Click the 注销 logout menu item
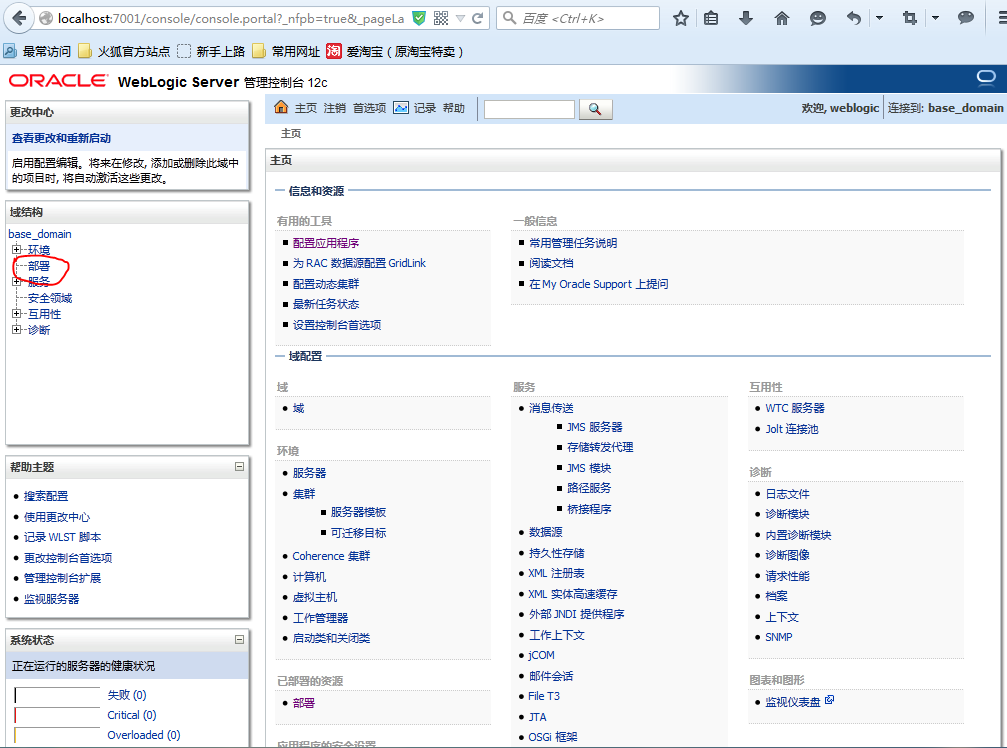The height and width of the screenshot is (748, 1007). click(335, 108)
